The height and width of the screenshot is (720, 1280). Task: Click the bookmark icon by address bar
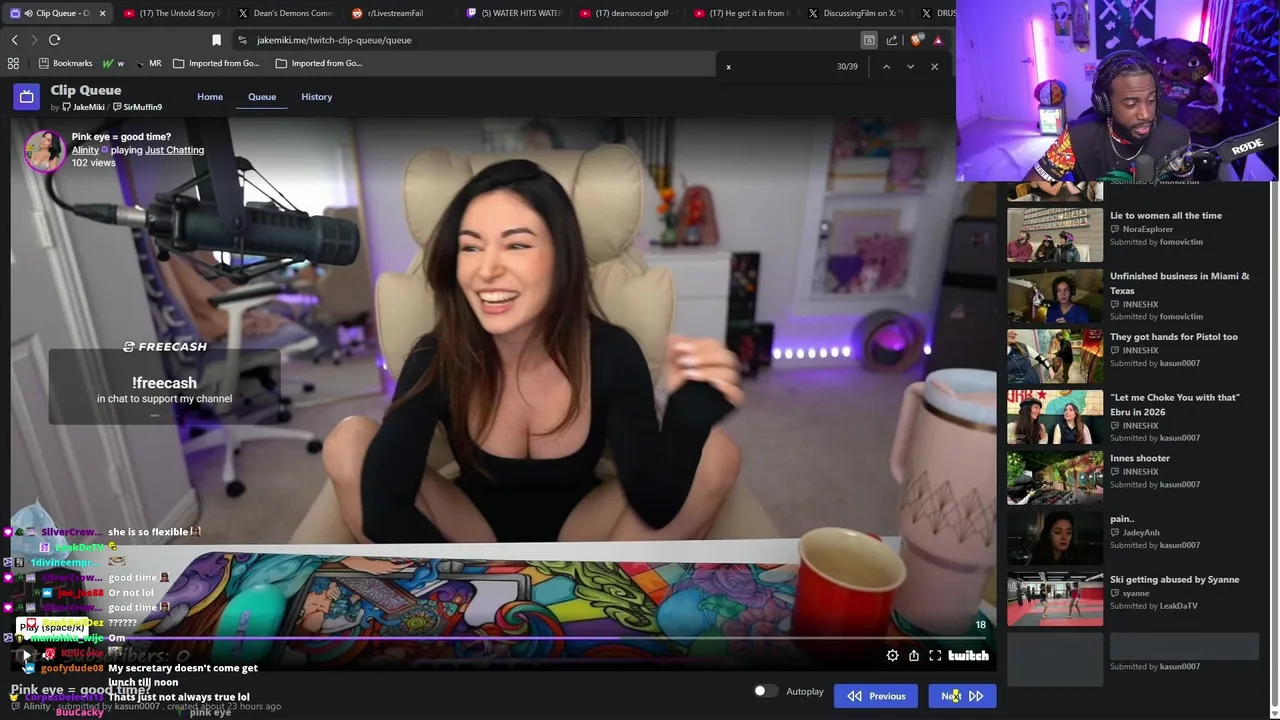pyautogui.click(x=216, y=40)
